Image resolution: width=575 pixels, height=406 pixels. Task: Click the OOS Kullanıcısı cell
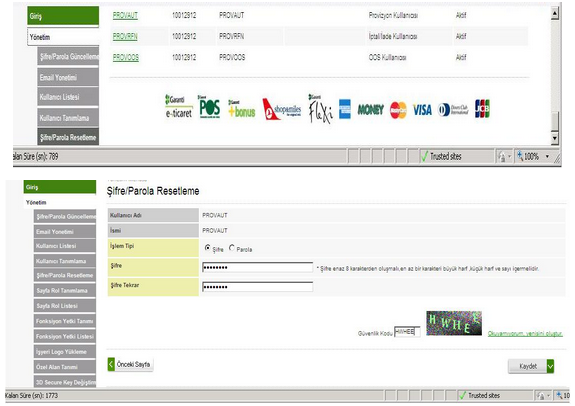(x=387, y=57)
